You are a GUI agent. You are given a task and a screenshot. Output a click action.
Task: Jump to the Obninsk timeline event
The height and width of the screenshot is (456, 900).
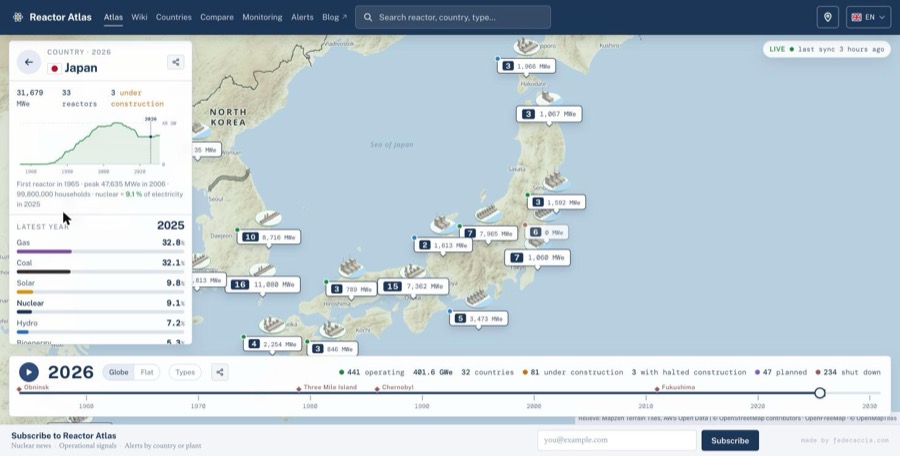(x=33, y=388)
